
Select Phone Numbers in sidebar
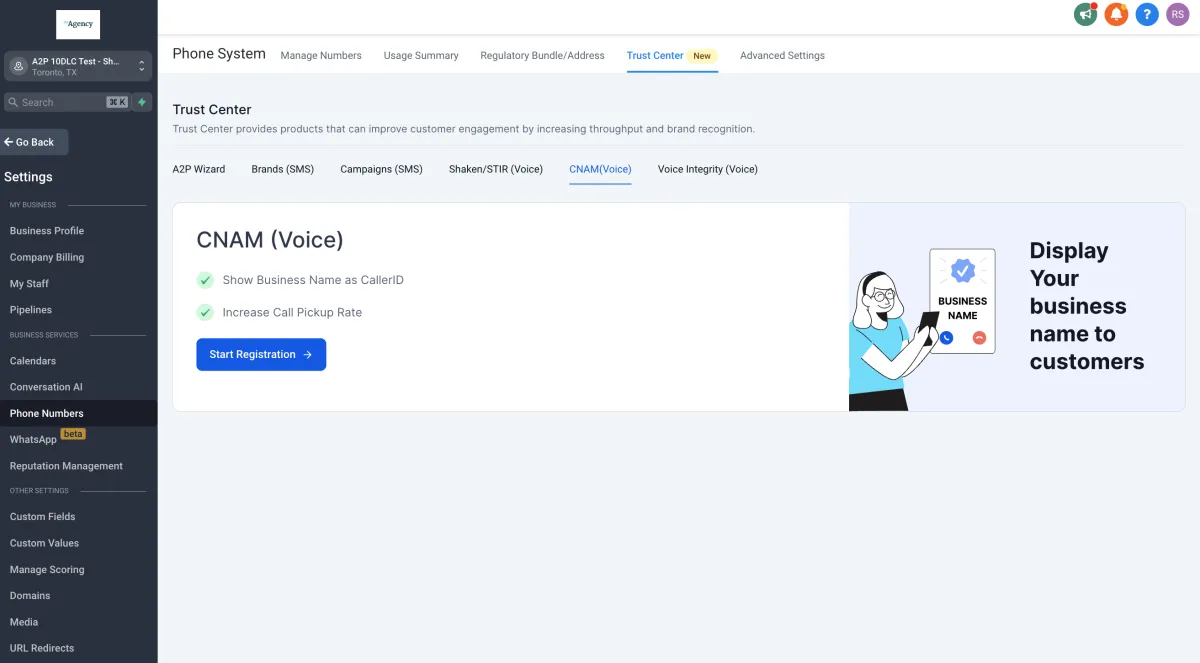(78, 413)
